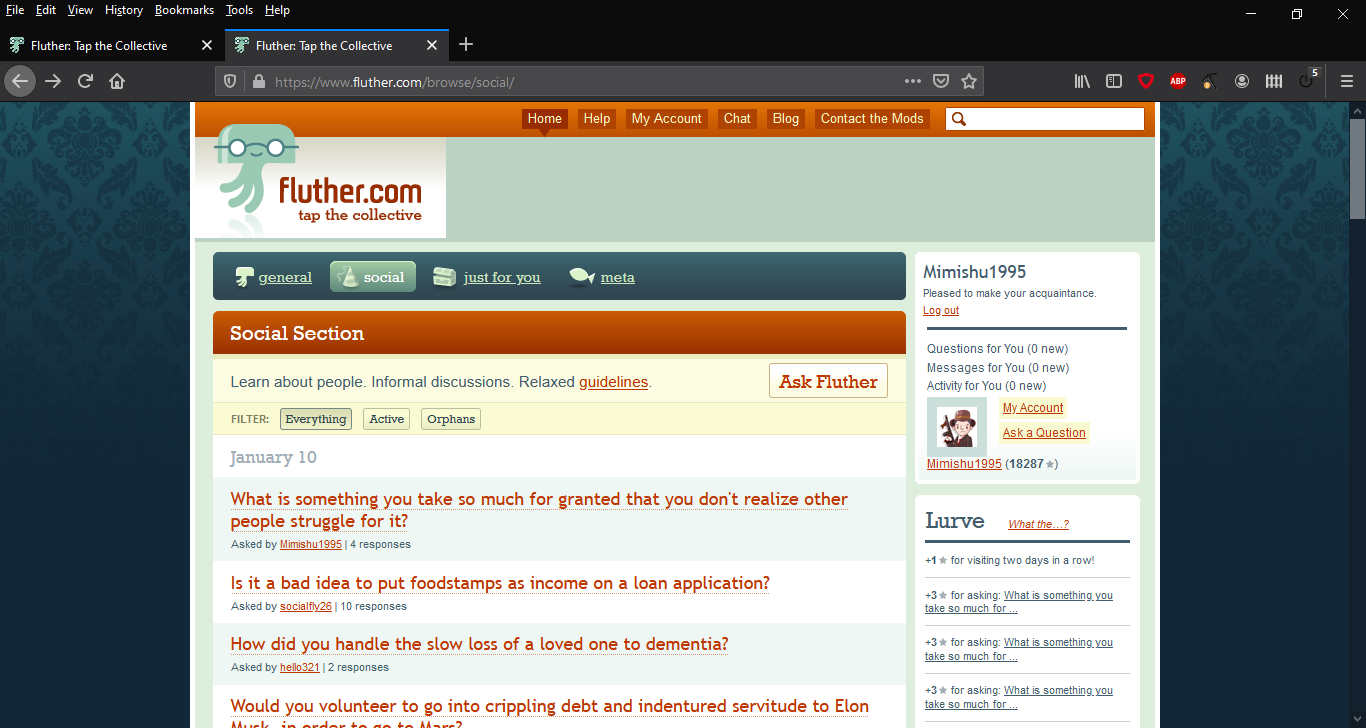Open the Adblock Plus extension
The image size is (1366, 728).
[x=1178, y=81]
